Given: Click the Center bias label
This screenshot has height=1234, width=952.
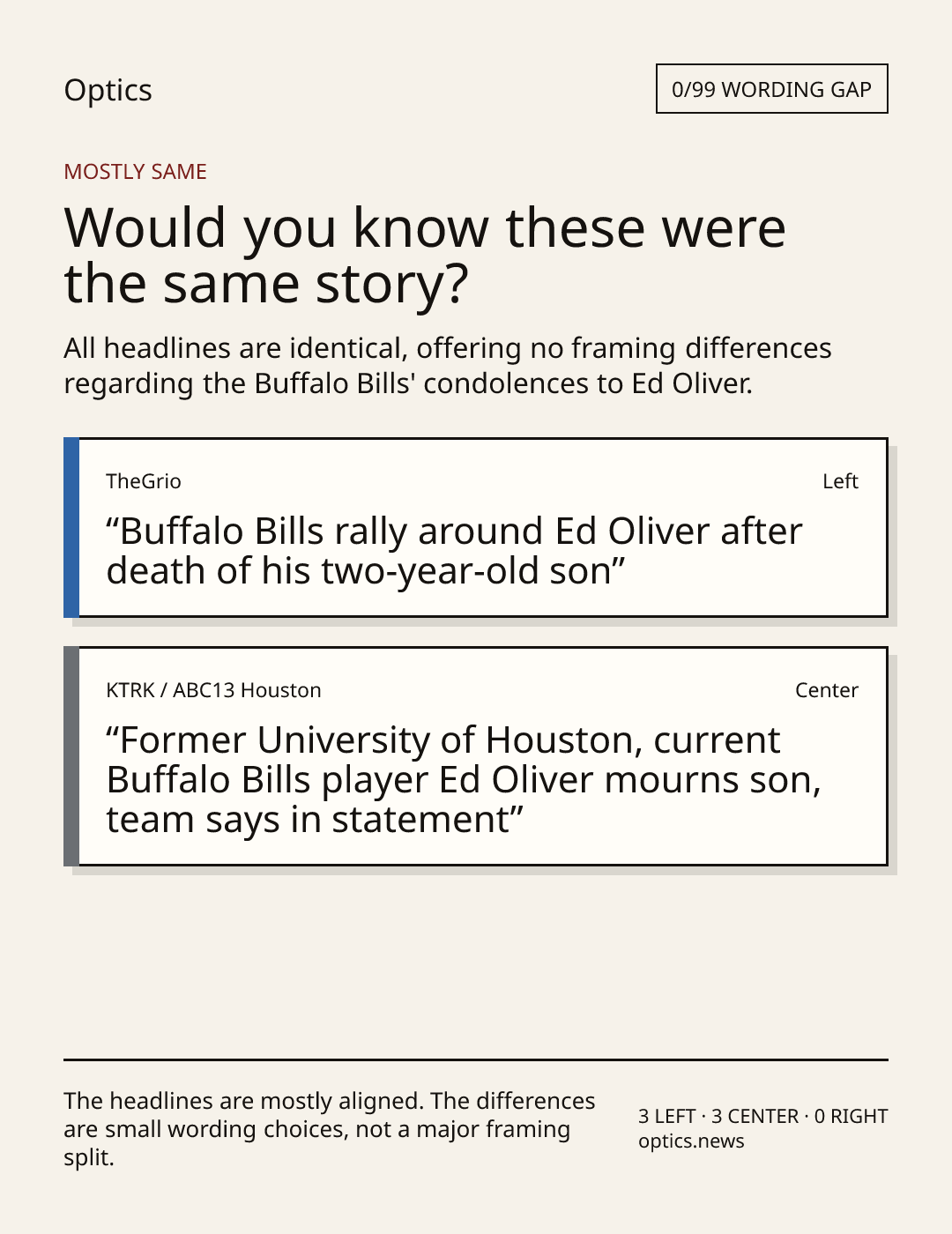Looking at the screenshot, I should coord(827,690).
